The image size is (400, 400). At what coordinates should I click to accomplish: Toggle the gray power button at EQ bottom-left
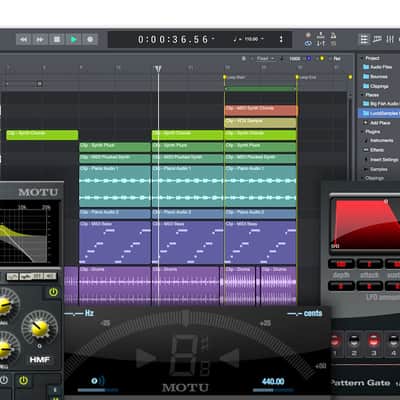coord(4,381)
